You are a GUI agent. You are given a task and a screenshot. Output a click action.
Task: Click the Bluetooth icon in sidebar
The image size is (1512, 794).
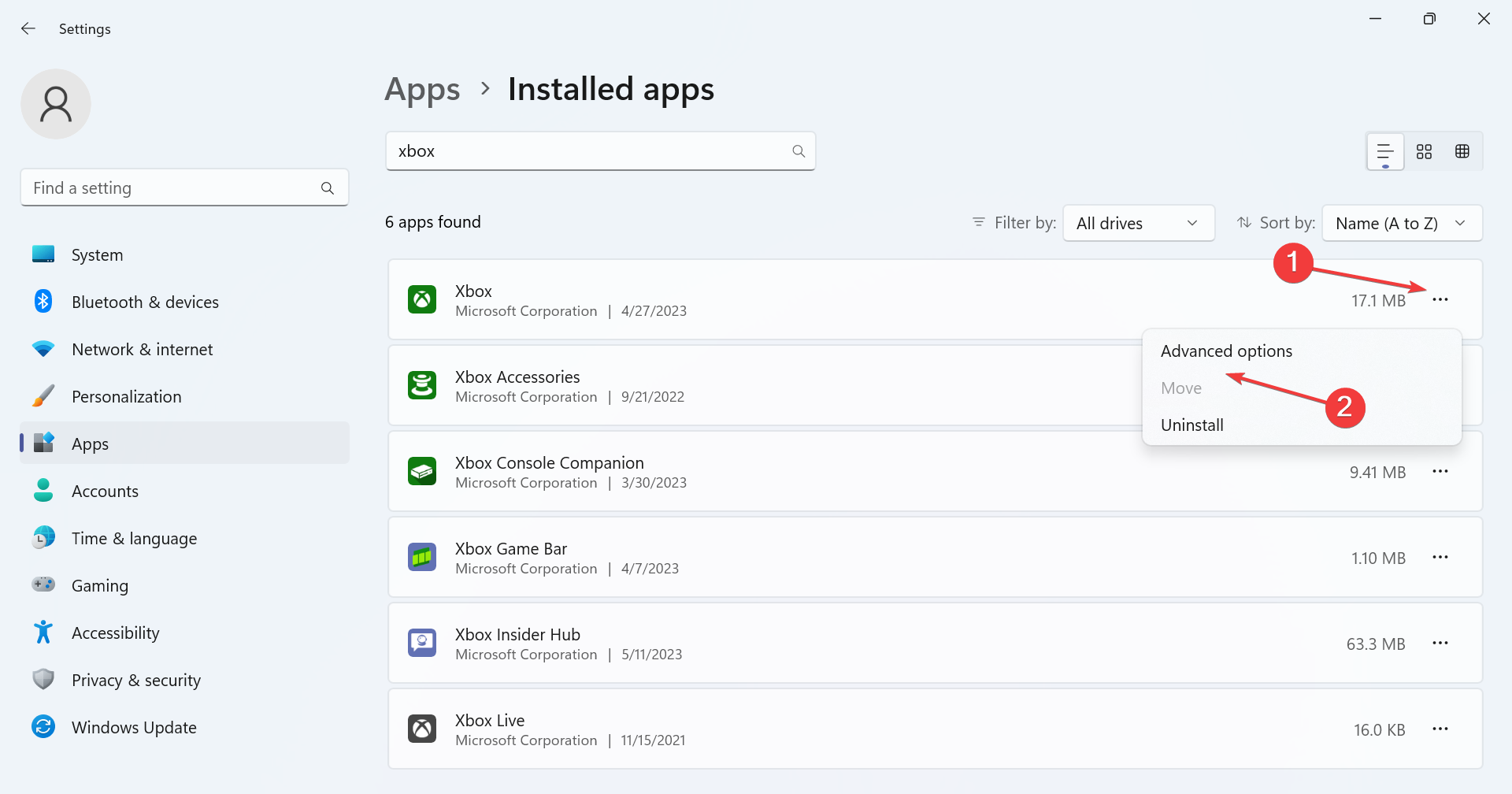click(x=43, y=301)
